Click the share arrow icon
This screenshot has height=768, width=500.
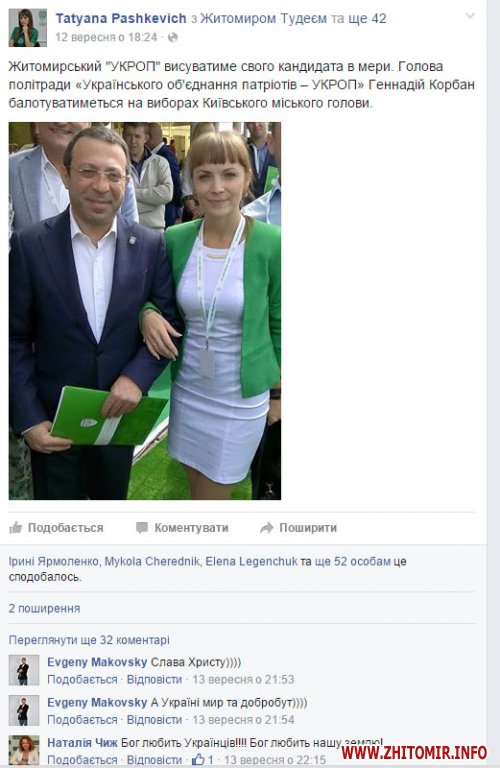pyautogui.click(x=266, y=528)
